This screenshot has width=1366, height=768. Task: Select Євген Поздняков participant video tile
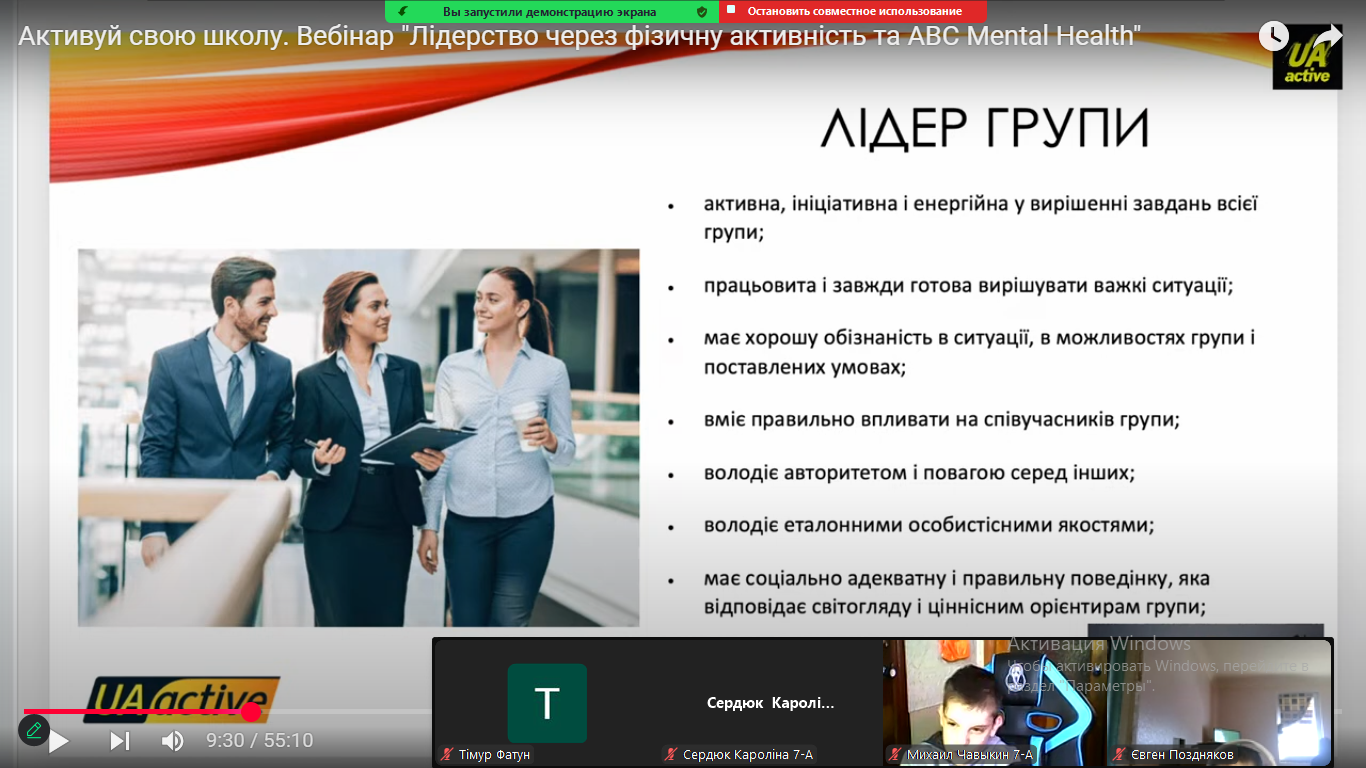click(x=1219, y=702)
